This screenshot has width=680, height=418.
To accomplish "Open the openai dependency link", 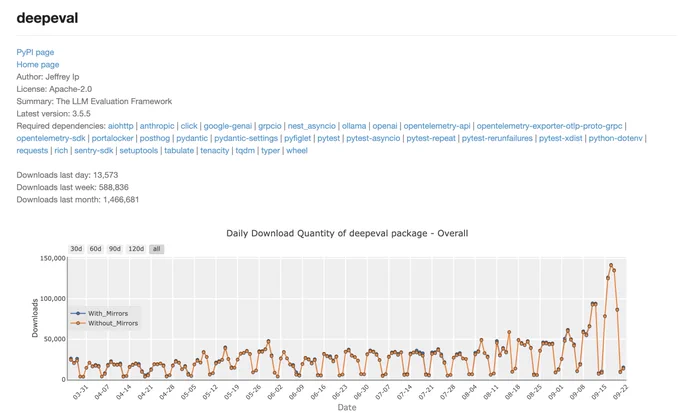I will click(x=385, y=126).
